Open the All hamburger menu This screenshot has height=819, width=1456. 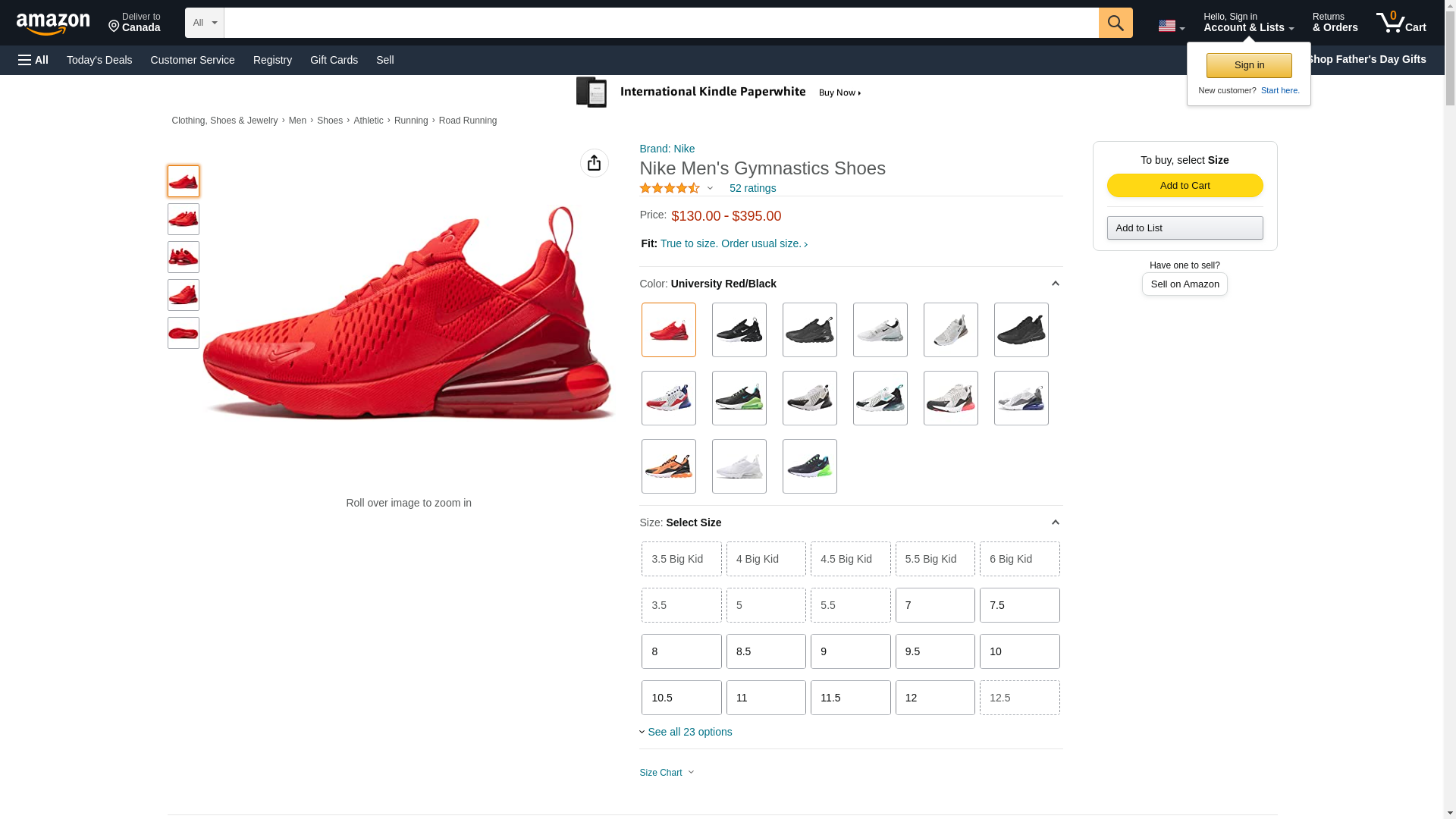click(33, 60)
